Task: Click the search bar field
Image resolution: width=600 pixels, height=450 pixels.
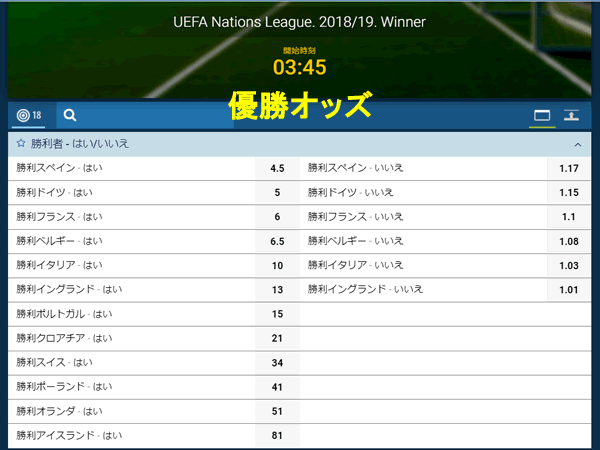Action: click(x=145, y=115)
